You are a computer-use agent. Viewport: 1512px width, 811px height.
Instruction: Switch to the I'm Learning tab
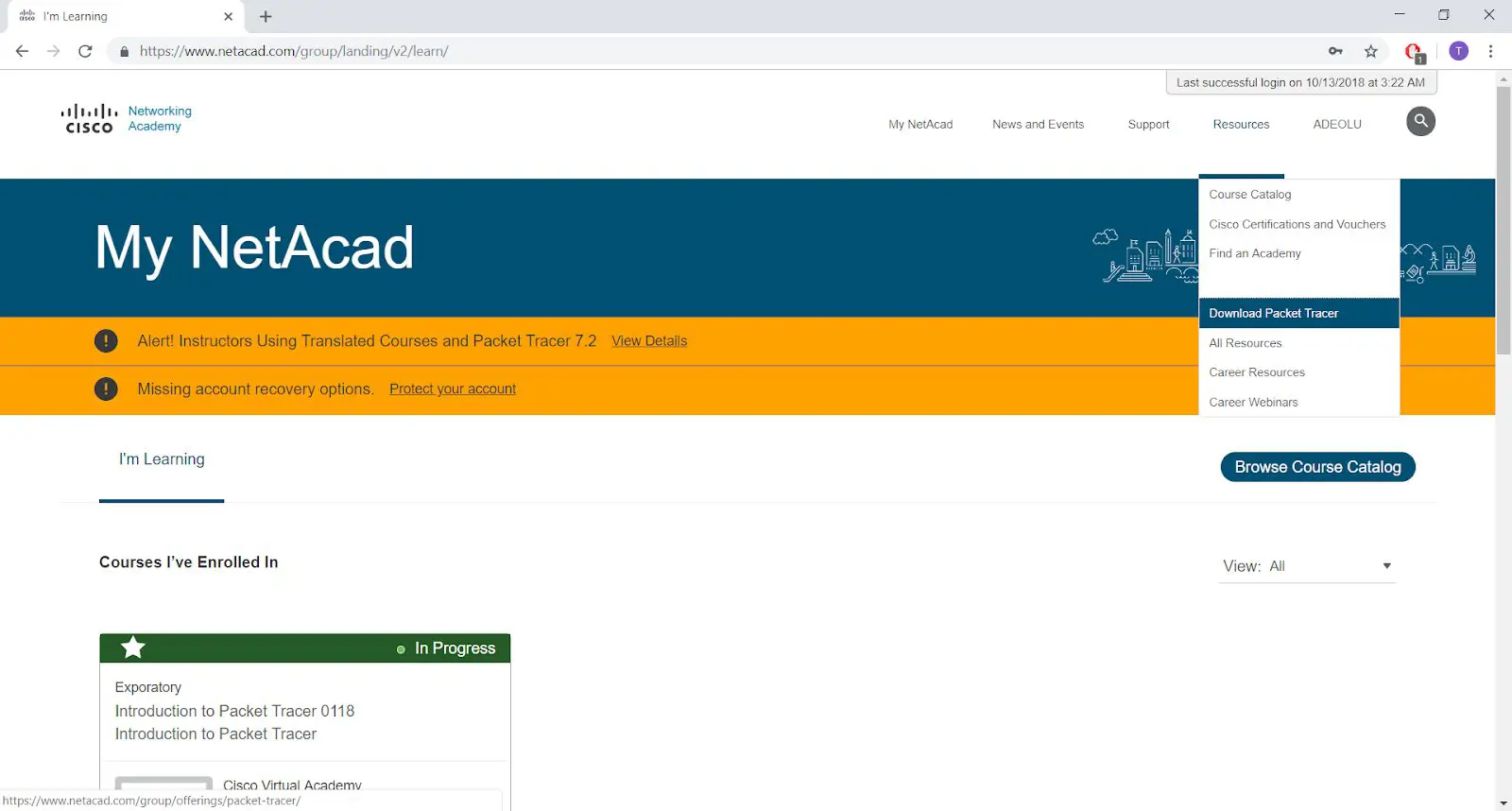[x=162, y=459]
